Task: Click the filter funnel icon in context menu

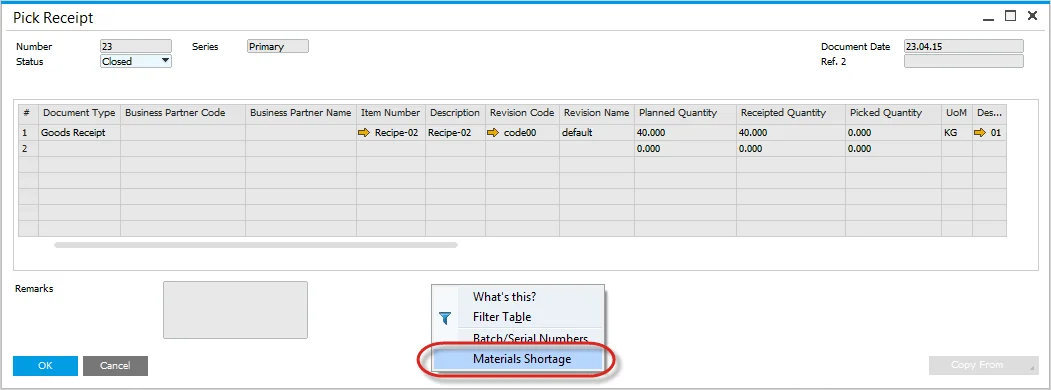Action: [x=445, y=318]
